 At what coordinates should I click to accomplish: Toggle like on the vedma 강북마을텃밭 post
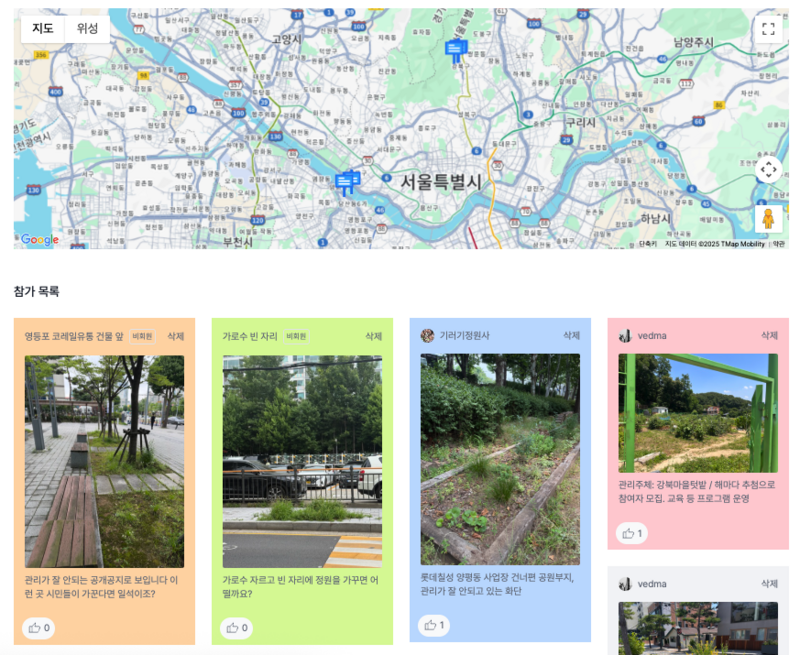pyautogui.click(x=632, y=533)
